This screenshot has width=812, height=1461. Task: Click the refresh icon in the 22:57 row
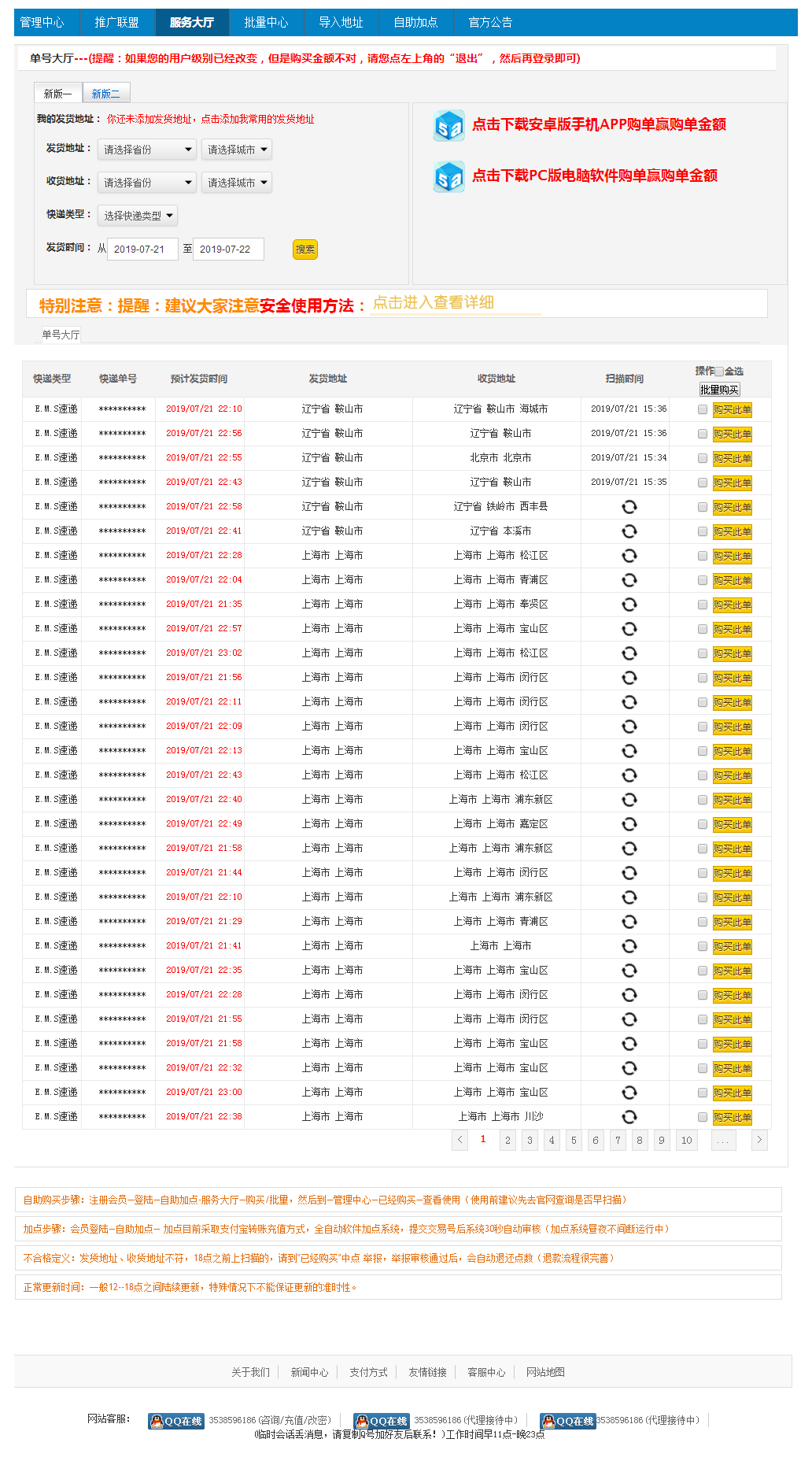[x=629, y=629]
